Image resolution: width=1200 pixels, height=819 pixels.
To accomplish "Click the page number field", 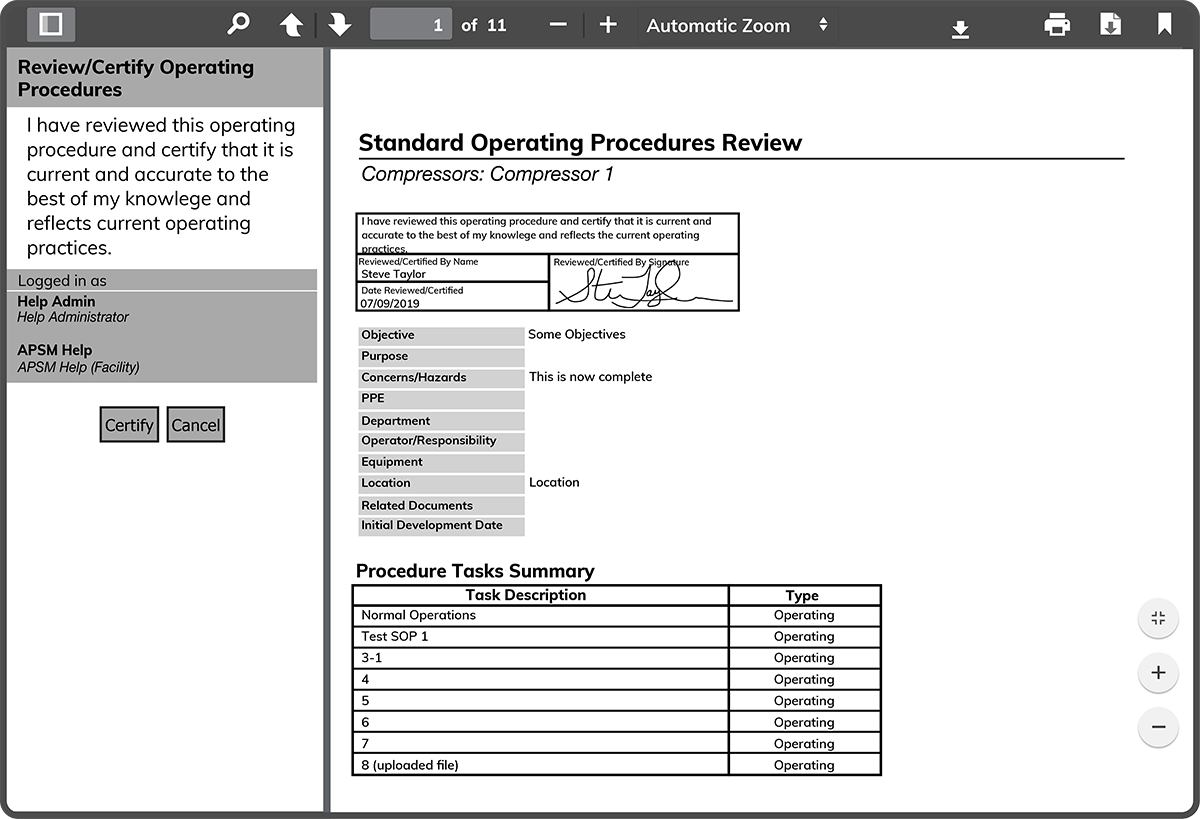I will (x=411, y=25).
